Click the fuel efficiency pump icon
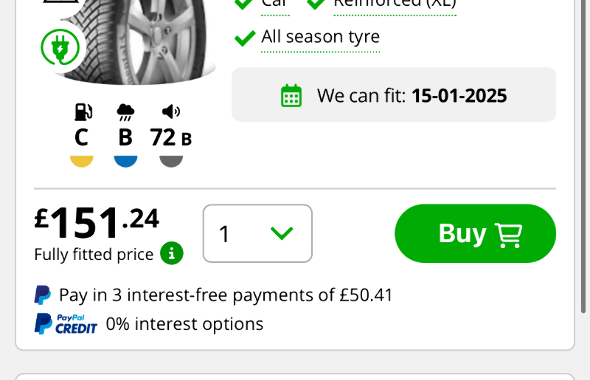590x380 pixels. click(83, 112)
